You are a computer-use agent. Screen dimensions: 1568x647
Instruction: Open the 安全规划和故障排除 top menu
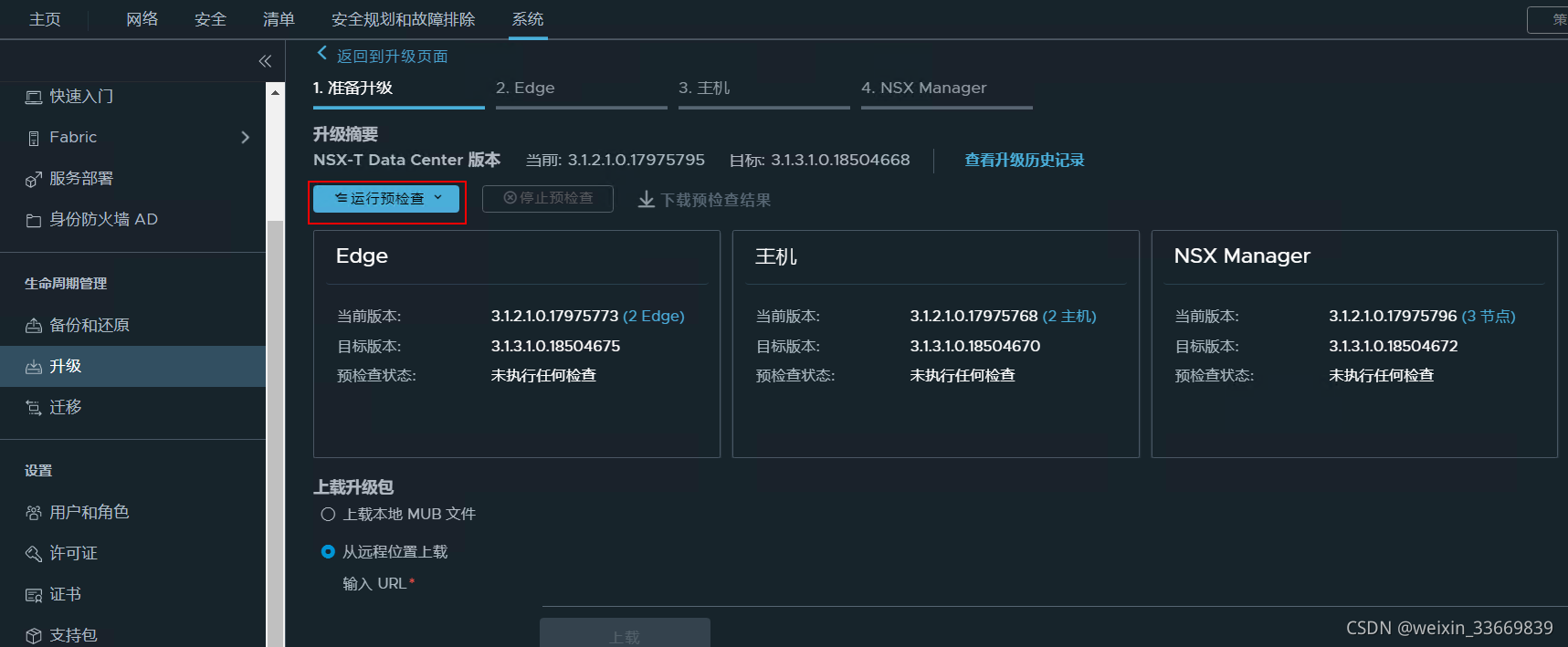click(404, 19)
